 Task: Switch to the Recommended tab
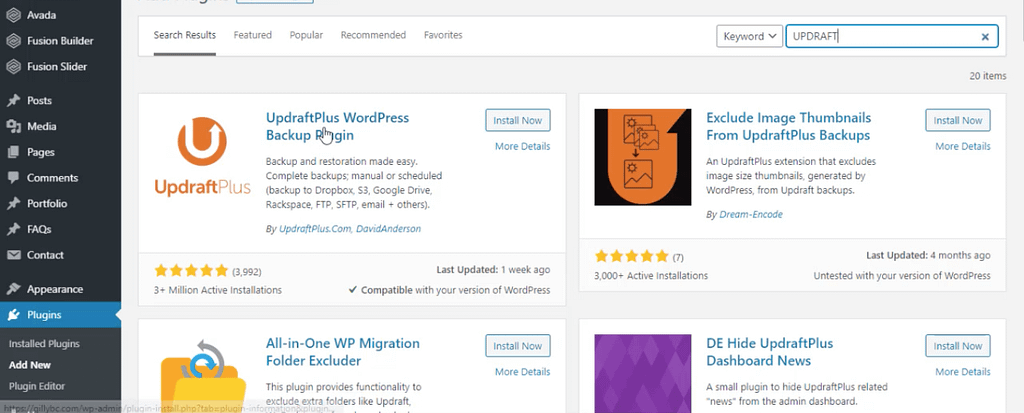373,35
